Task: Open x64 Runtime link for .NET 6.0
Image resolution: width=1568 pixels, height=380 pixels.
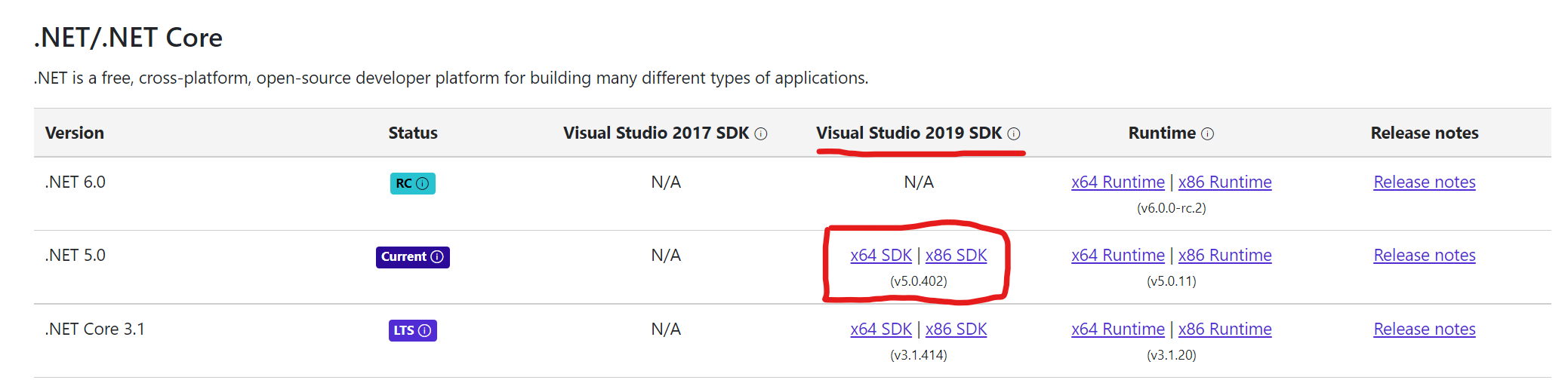Action: (1118, 182)
